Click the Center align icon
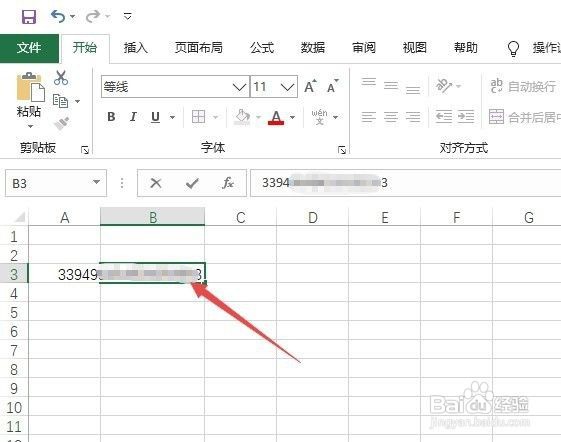Screen dimensions: 561x442 coord(391,117)
